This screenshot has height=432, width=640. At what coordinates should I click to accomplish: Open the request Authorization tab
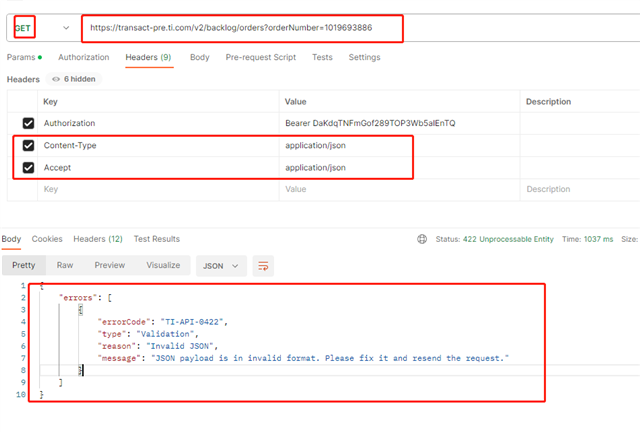pos(83,57)
